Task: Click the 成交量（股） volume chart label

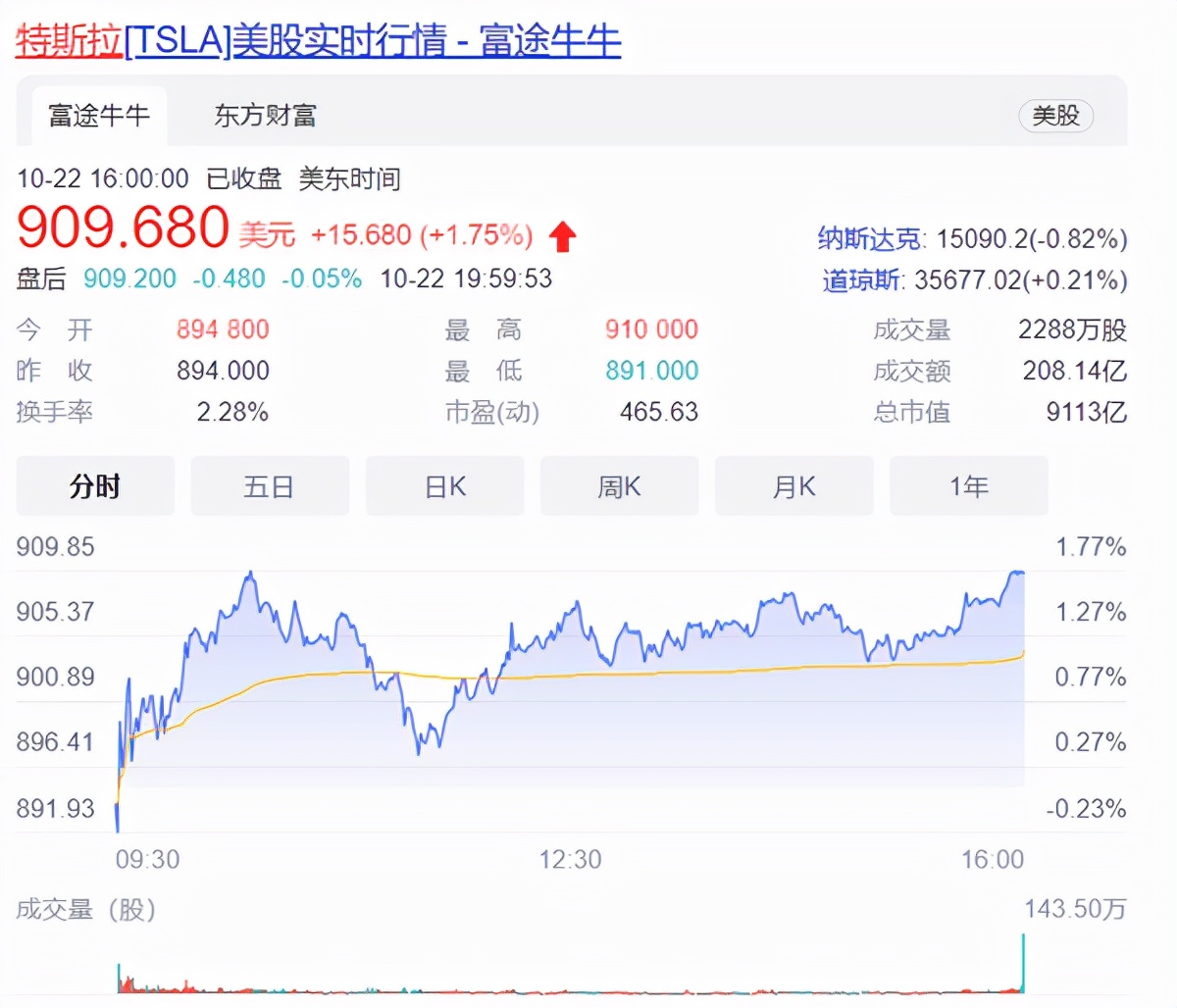Action: [x=86, y=910]
